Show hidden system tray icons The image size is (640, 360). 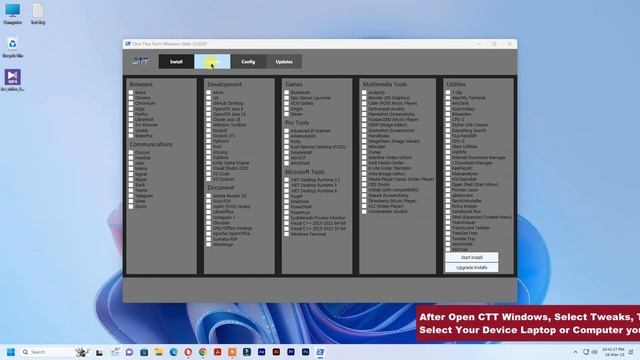click(576, 352)
